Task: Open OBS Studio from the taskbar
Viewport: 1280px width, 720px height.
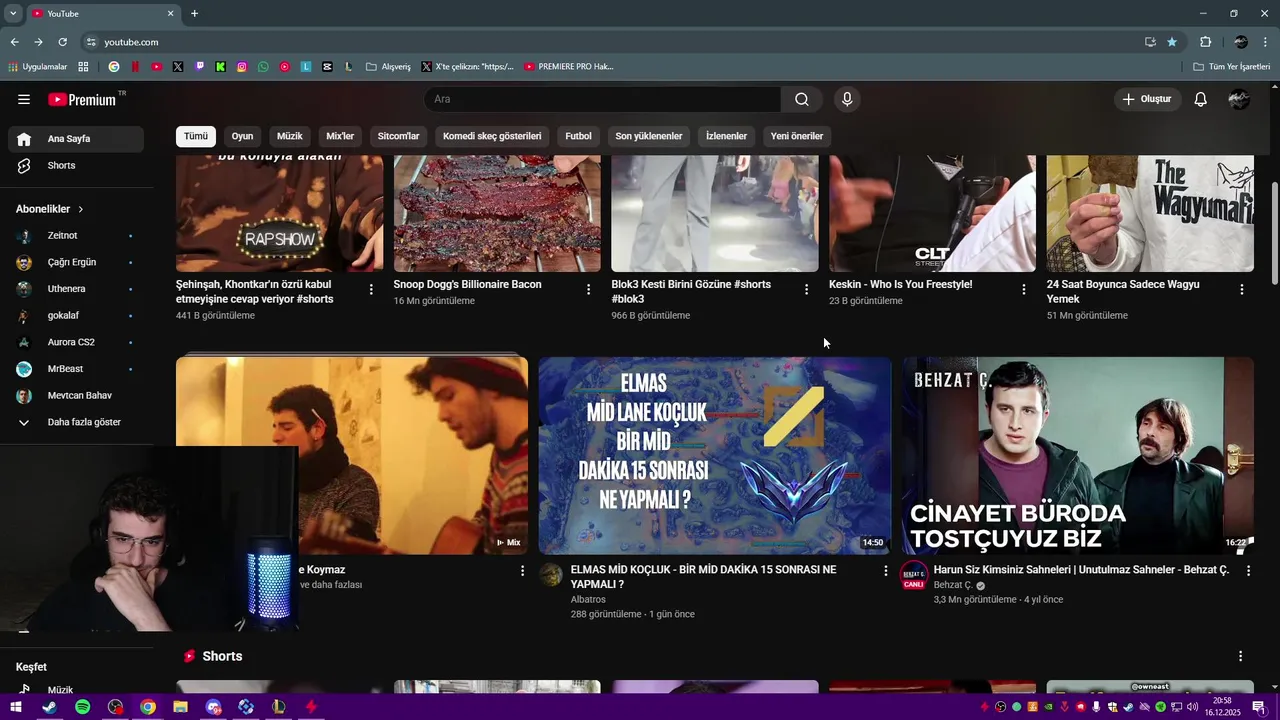Action: (x=115, y=707)
